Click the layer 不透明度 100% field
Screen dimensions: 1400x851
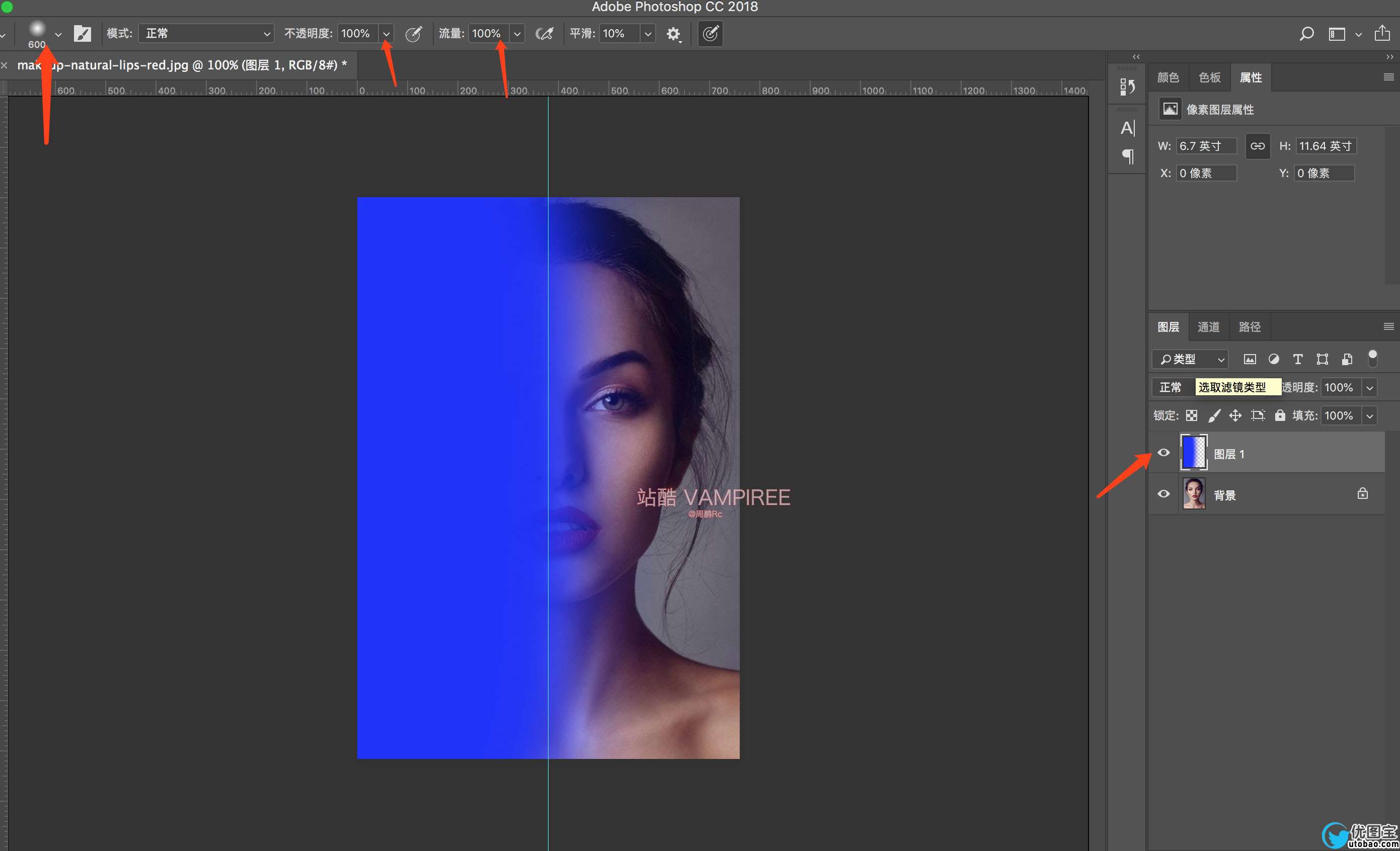click(x=1341, y=388)
